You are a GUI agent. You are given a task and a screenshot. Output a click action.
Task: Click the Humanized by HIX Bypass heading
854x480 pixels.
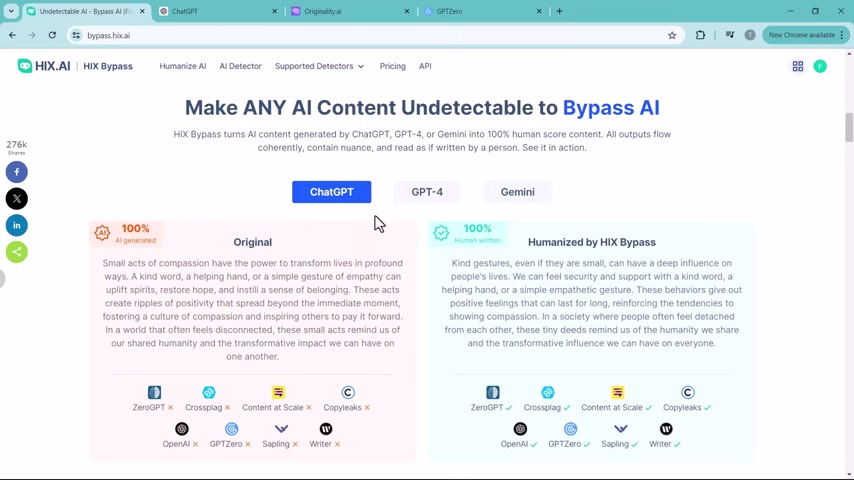click(x=592, y=242)
